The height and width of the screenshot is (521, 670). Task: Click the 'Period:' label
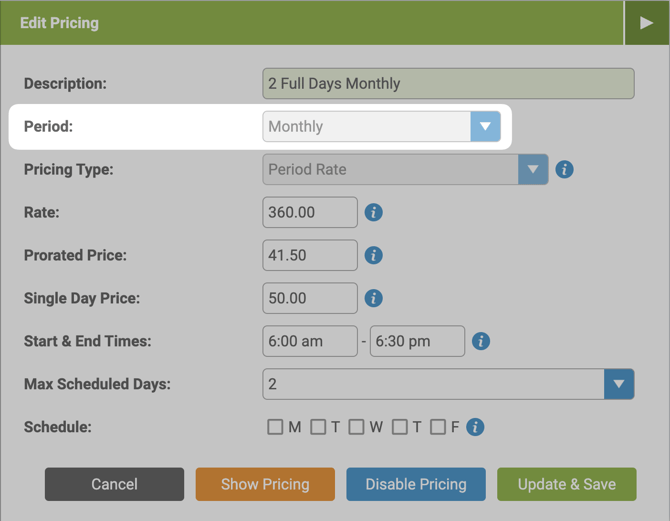click(x=48, y=127)
